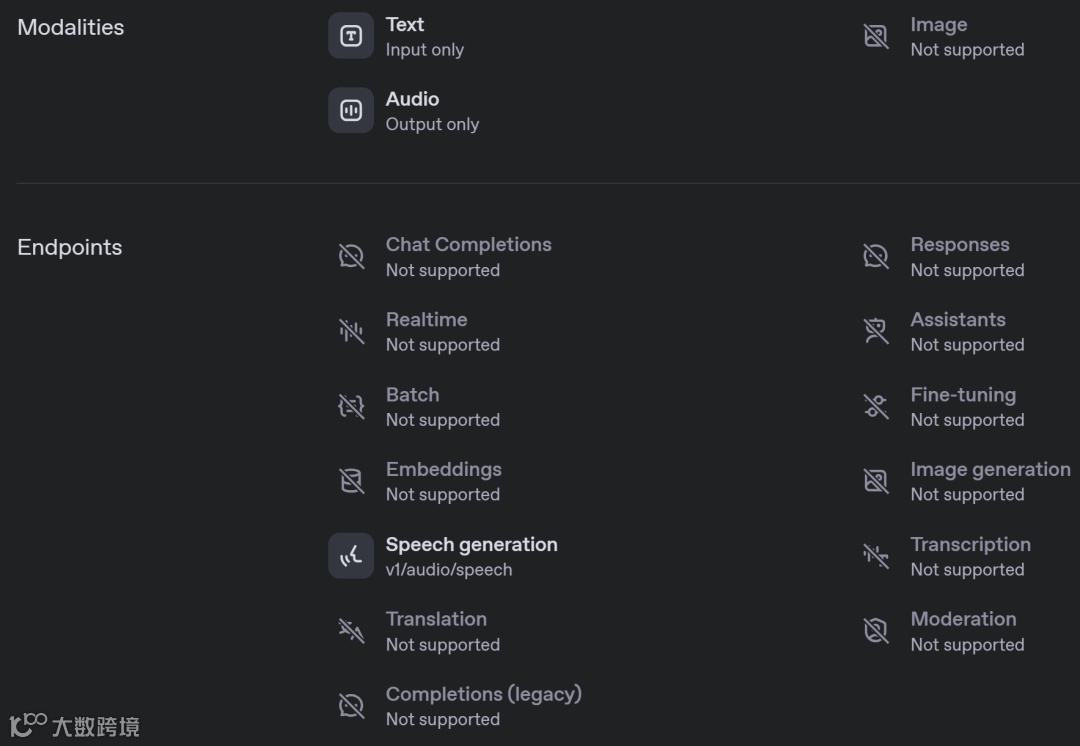The height and width of the screenshot is (746, 1080).
Task: Click the Speech generation icon
Action: 351,556
